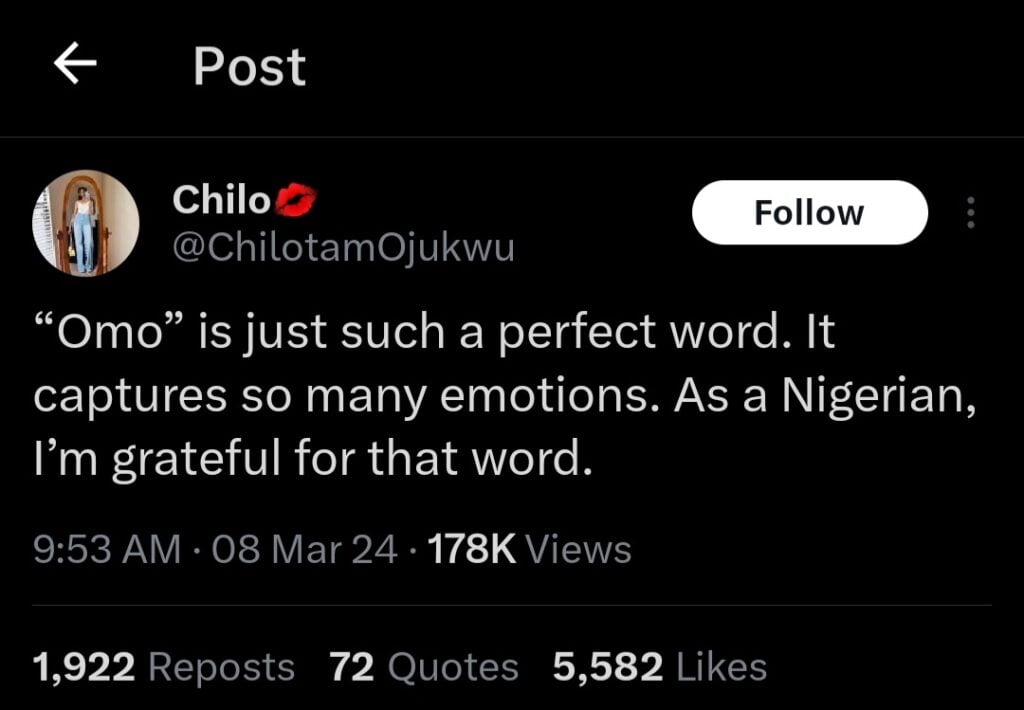This screenshot has width=1024, height=710.
Task: Select the line "I'm grateful for that word."
Action: [313, 459]
